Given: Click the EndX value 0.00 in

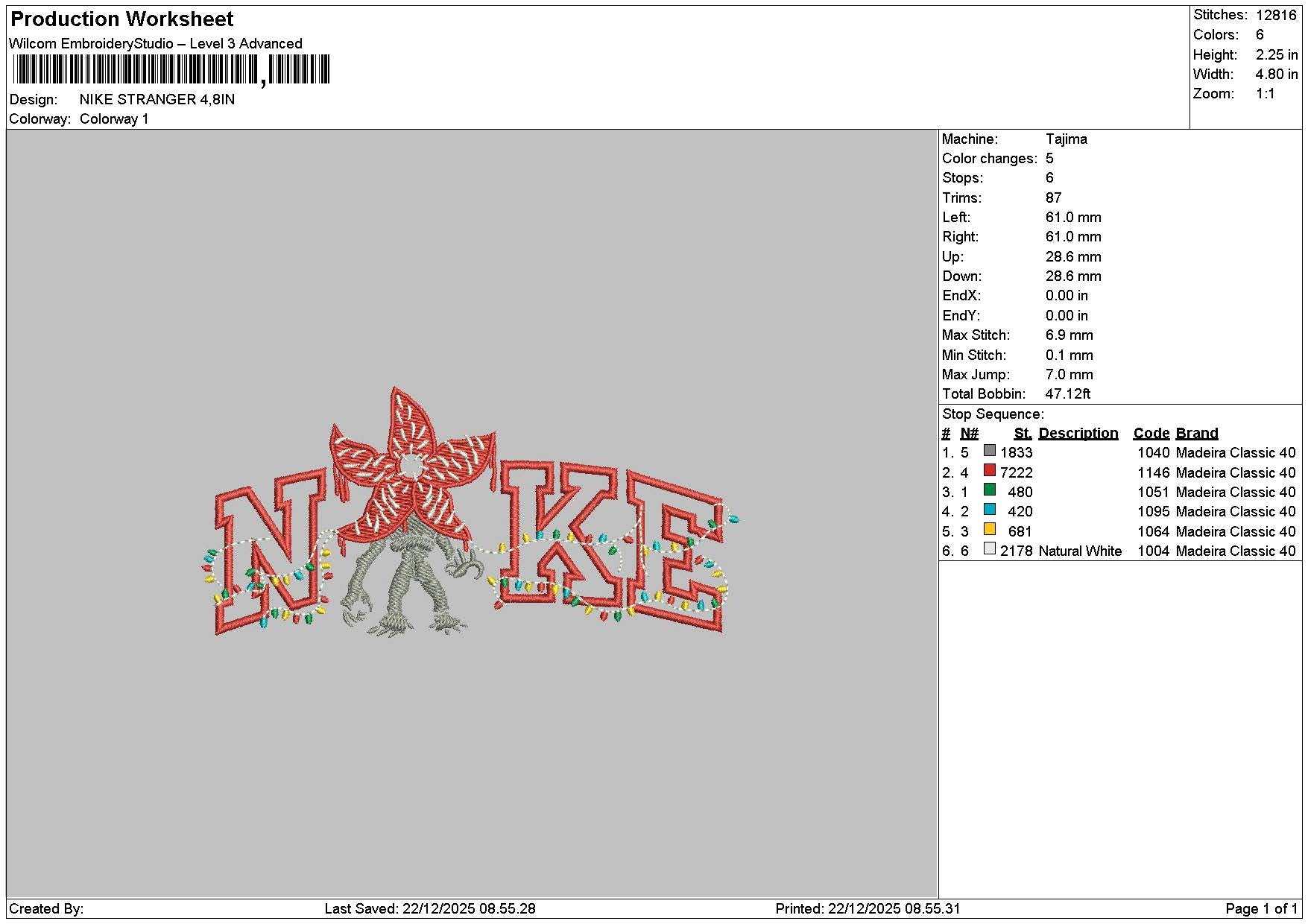Looking at the screenshot, I should pos(1067,296).
